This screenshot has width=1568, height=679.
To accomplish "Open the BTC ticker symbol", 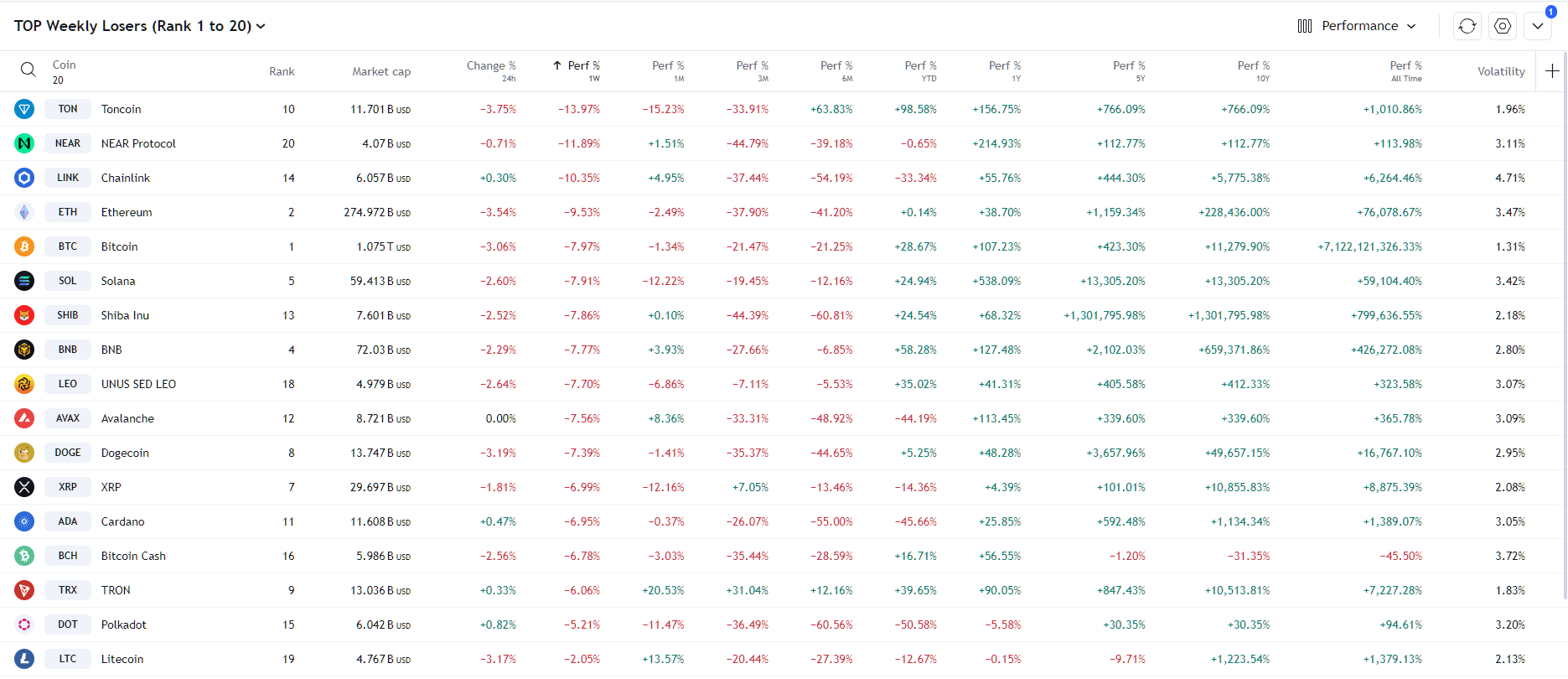I will tap(68, 246).
